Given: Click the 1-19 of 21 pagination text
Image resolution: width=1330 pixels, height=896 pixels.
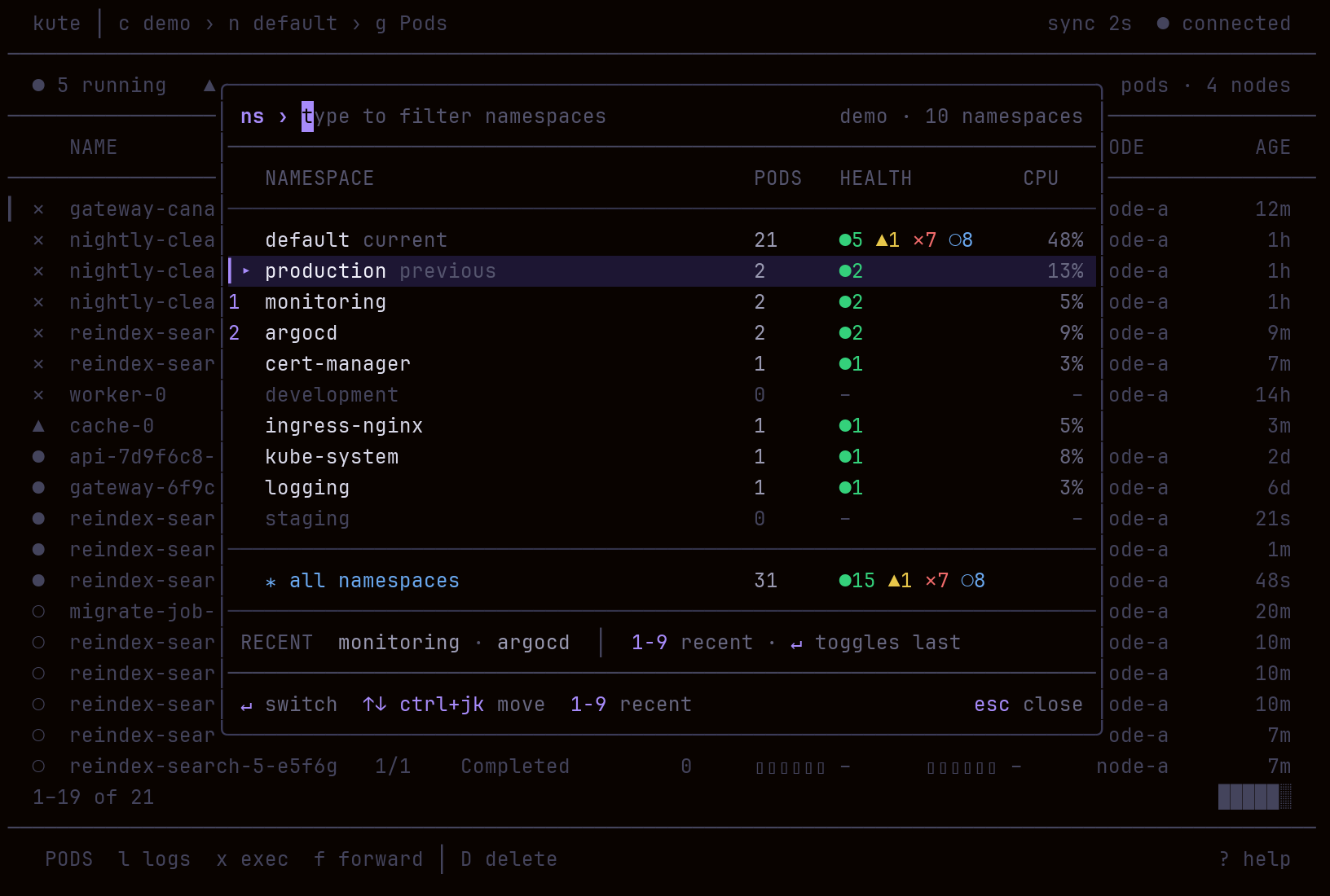Looking at the screenshot, I should point(93,797).
